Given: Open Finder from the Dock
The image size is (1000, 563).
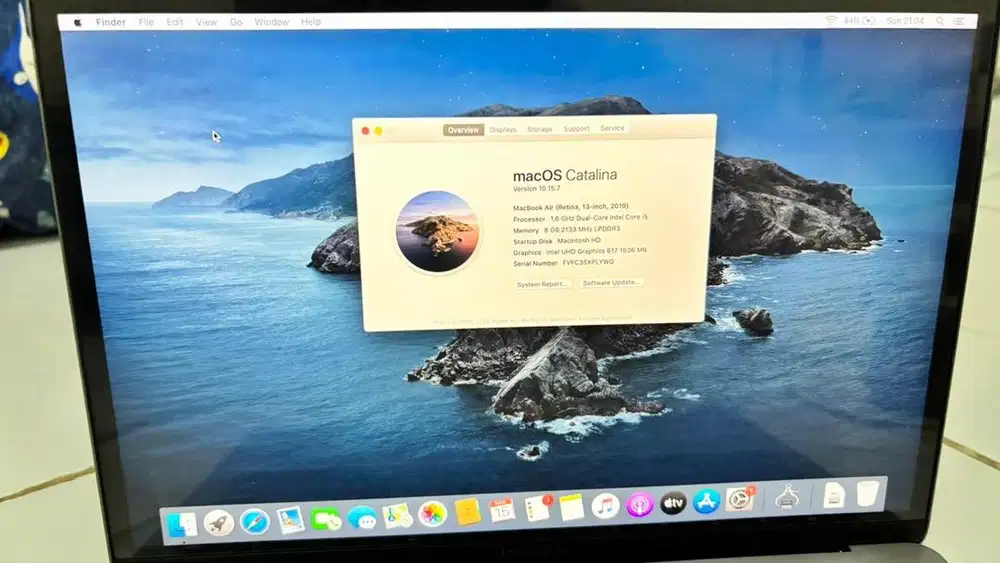Looking at the screenshot, I should [x=182, y=525].
